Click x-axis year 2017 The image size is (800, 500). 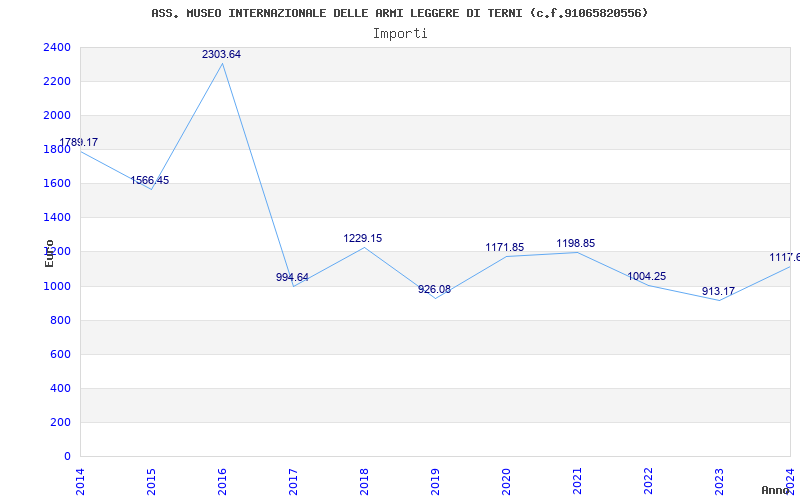(x=292, y=482)
